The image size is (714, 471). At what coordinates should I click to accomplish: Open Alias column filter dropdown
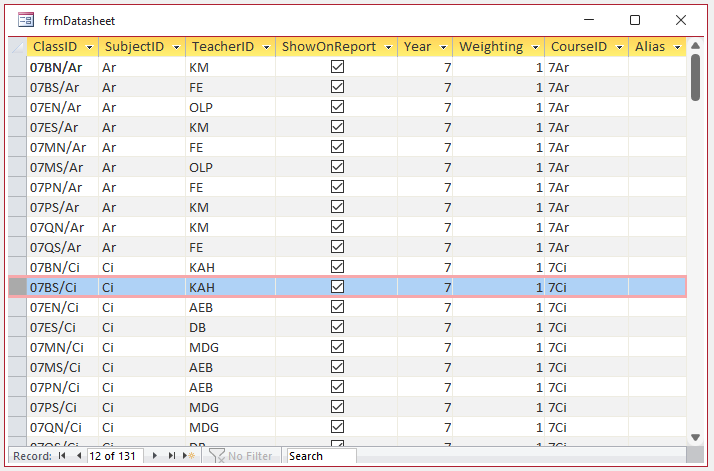(x=678, y=47)
